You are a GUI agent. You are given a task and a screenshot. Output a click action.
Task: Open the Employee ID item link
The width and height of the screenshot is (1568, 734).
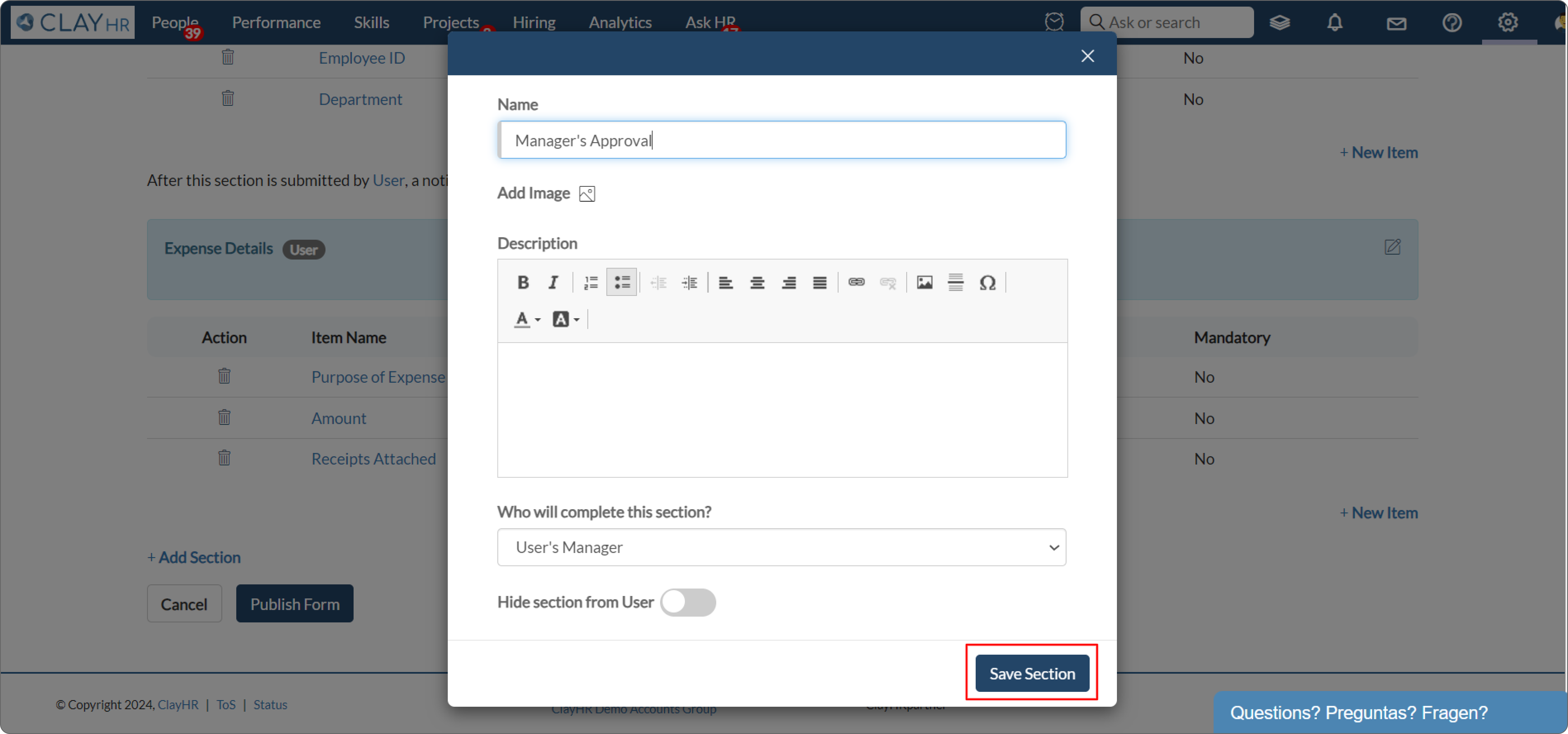point(362,58)
